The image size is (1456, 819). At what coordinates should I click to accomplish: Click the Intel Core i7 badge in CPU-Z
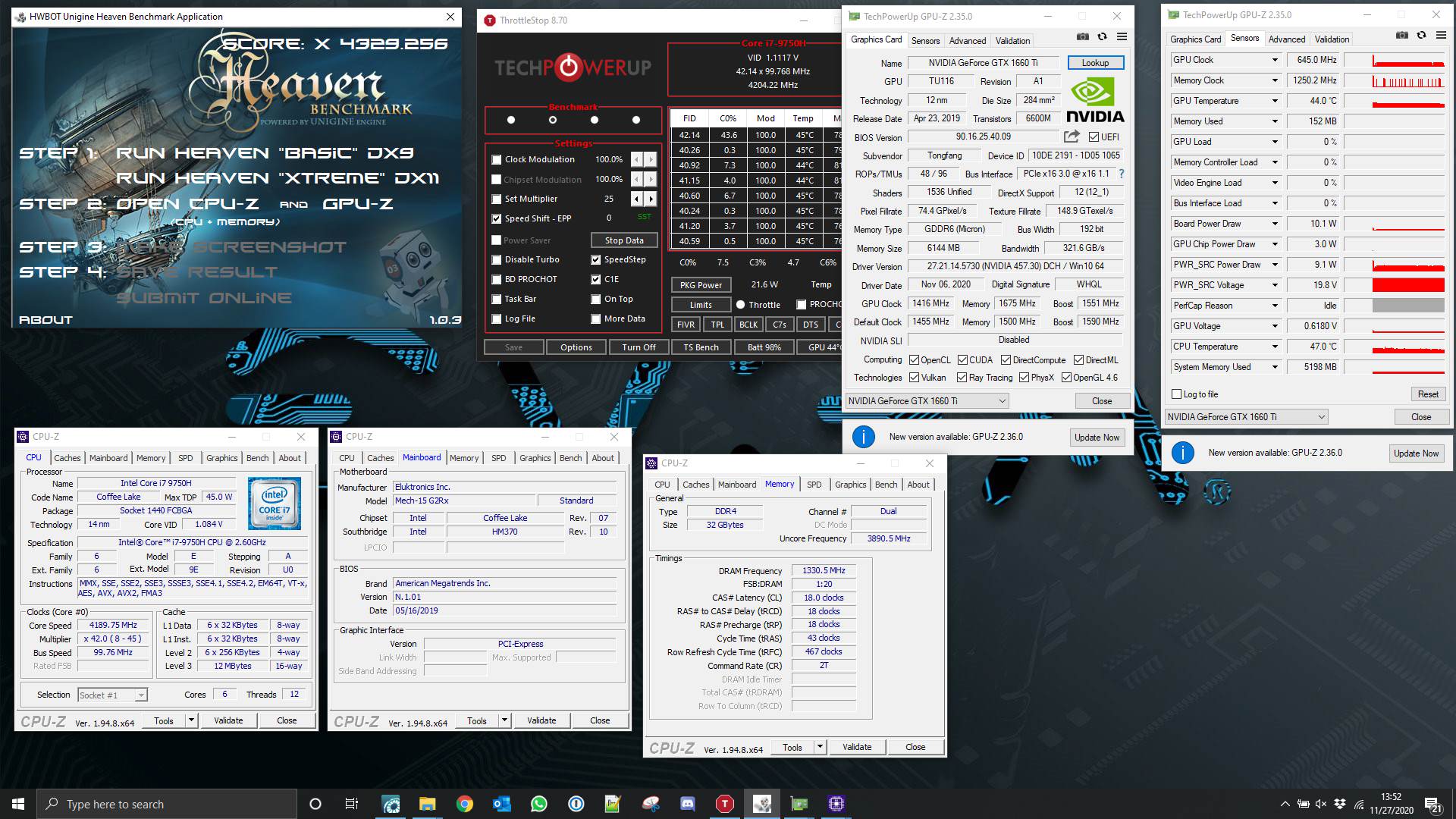coord(275,504)
